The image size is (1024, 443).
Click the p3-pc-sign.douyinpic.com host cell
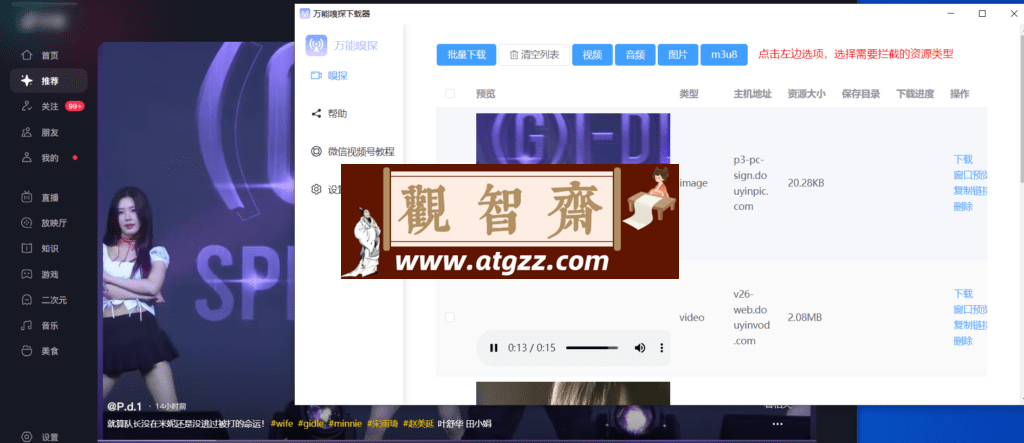click(753, 183)
